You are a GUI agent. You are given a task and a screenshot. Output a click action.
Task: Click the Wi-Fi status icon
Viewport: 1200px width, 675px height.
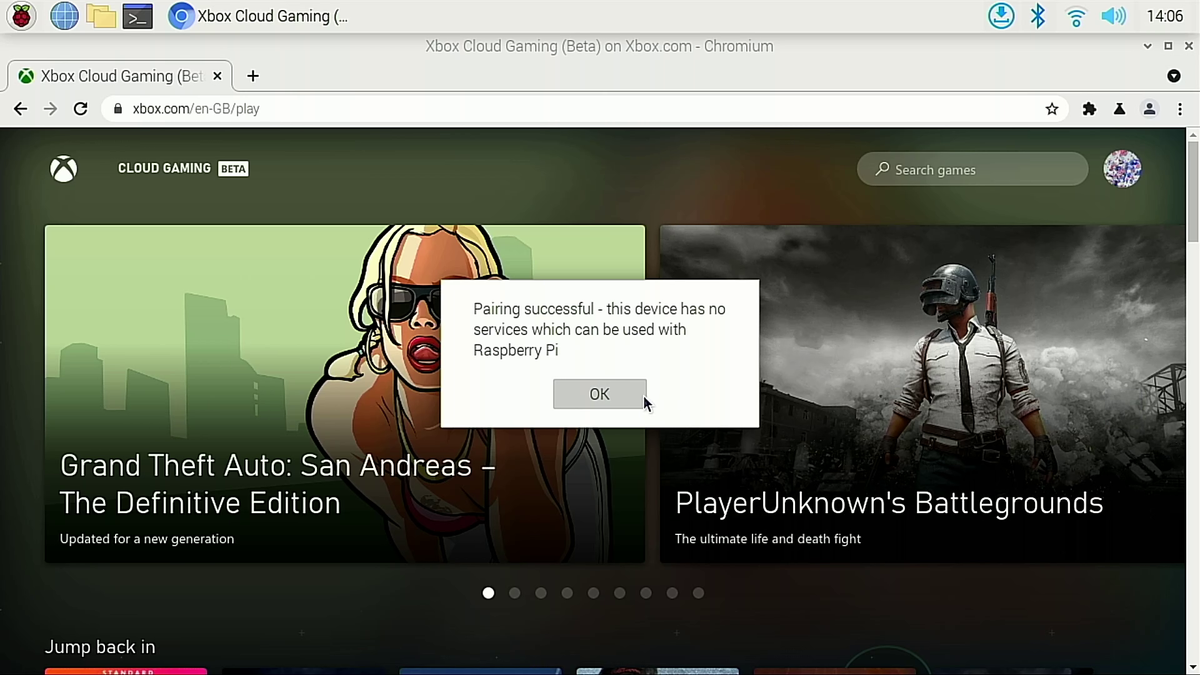click(x=1075, y=15)
